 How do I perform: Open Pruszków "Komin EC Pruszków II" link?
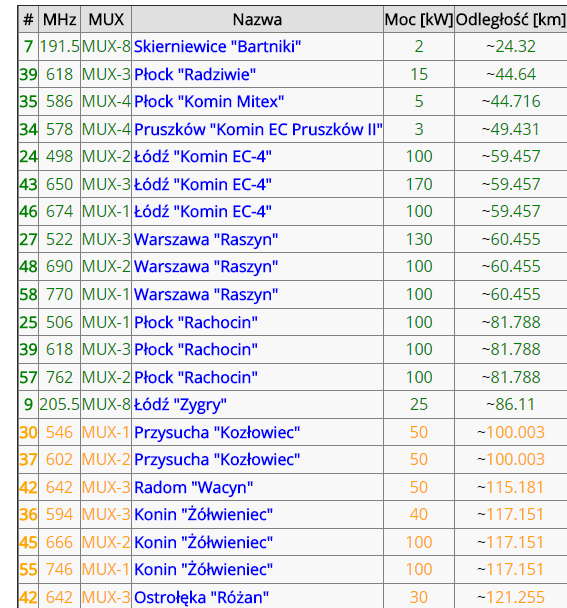coord(258,130)
